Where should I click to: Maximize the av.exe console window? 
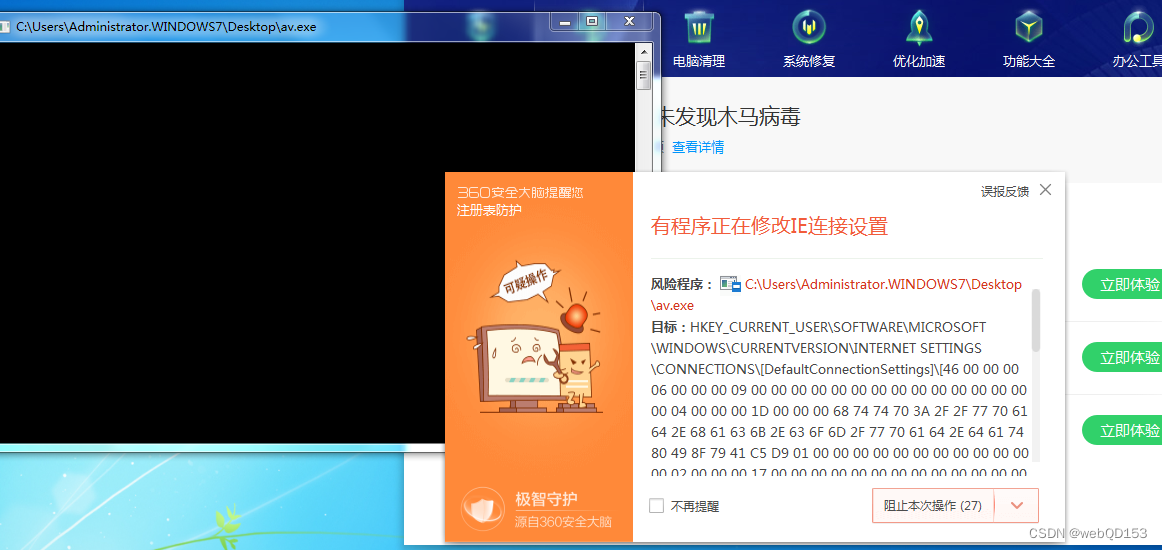point(591,21)
